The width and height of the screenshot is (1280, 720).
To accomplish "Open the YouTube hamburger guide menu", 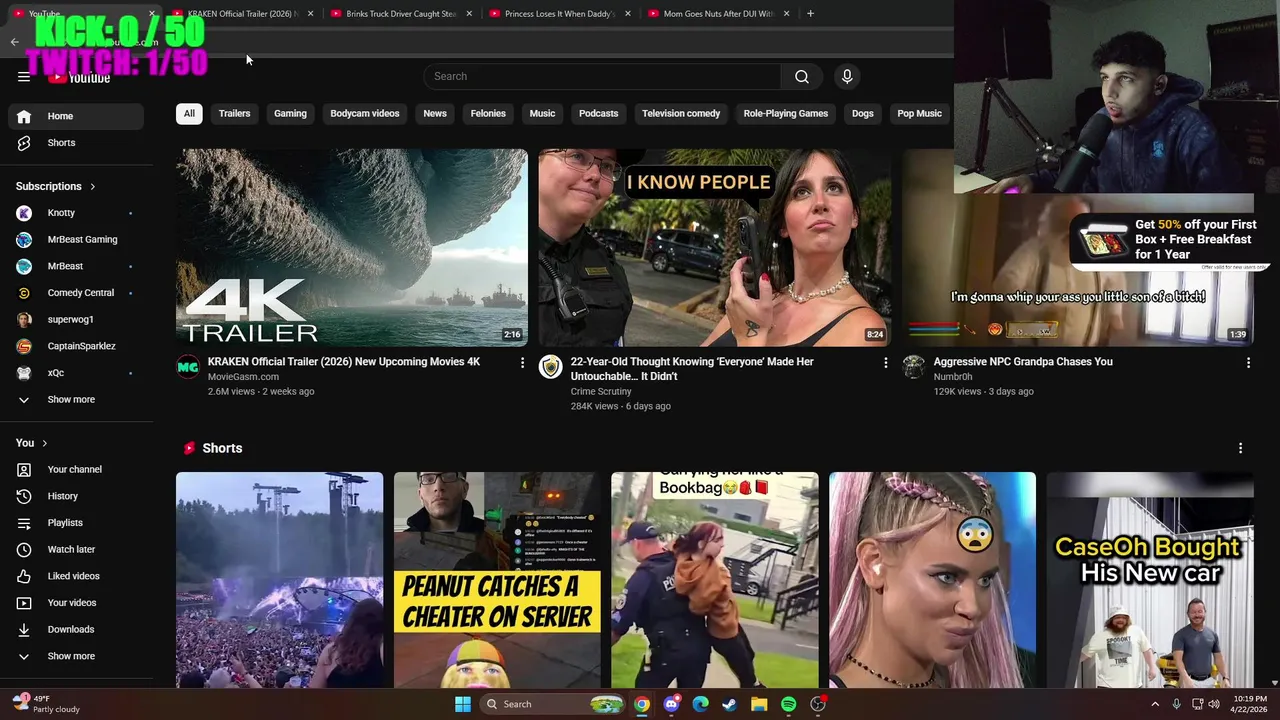I will tap(24, 76).
